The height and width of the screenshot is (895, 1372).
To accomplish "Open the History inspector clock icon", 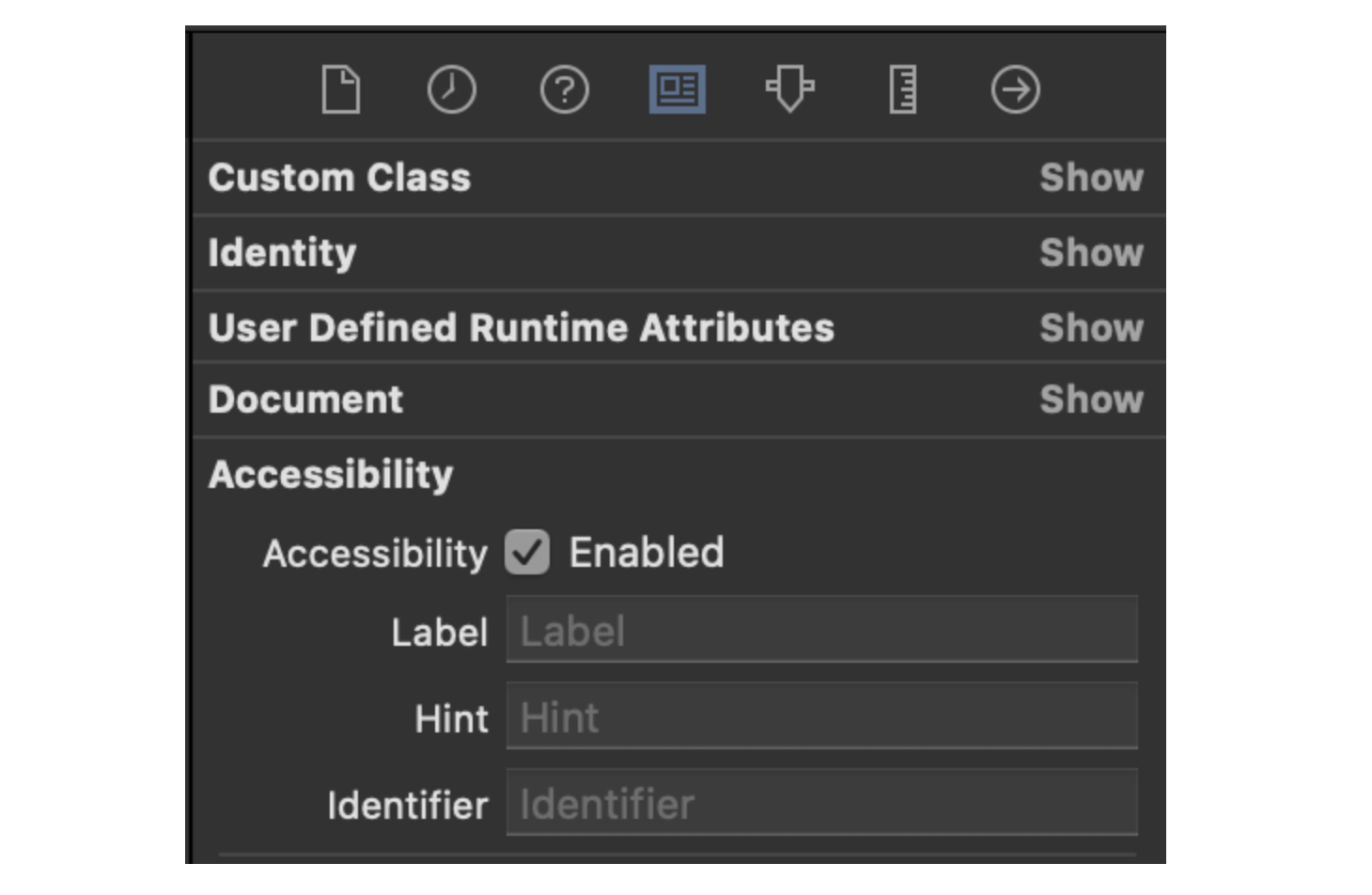I will [x=451, y=90].
